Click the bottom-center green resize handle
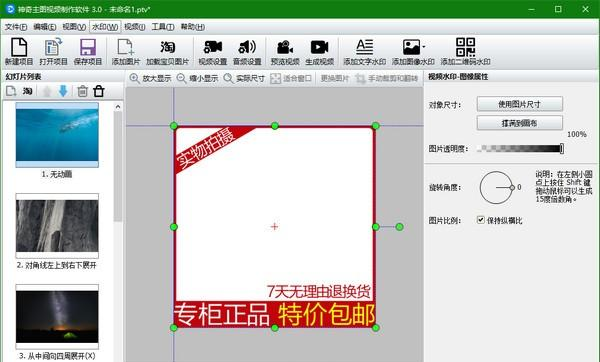This screenshot has width=600, height=362. pos(275,328)
